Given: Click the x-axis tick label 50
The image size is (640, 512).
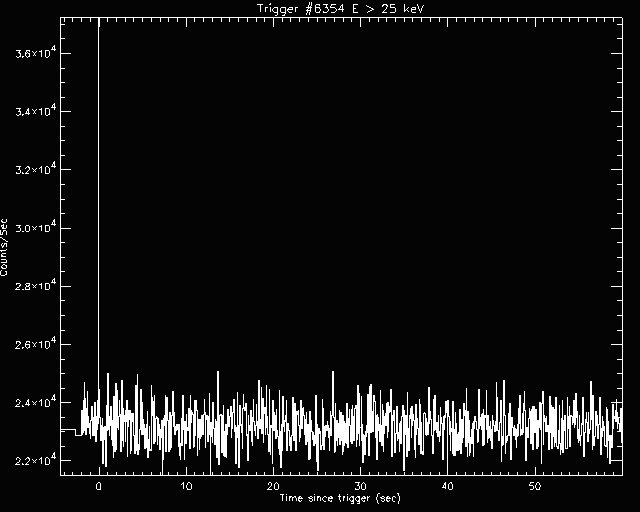Looking at the screenshot, I should tap(535, 486).
